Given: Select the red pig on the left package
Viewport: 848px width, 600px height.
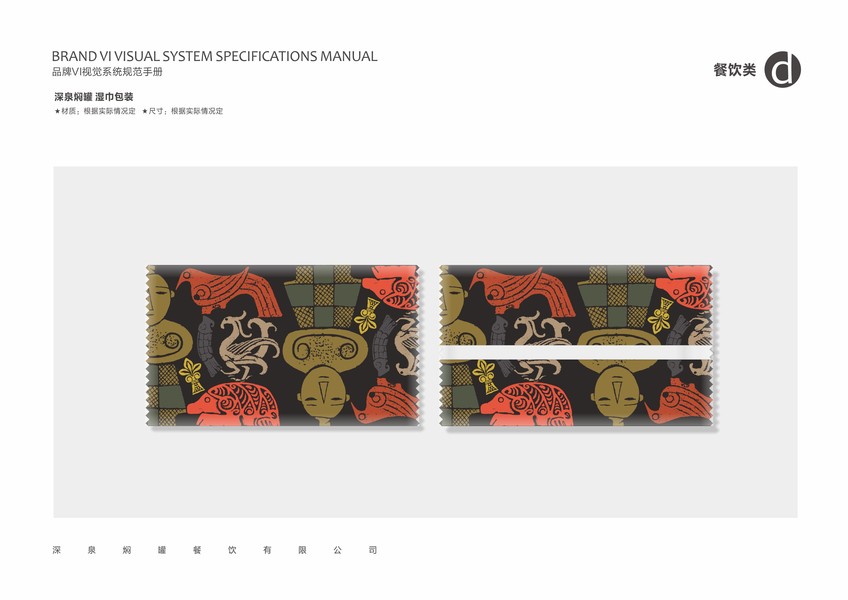Looking at the screenshot, I should [234, 403].
